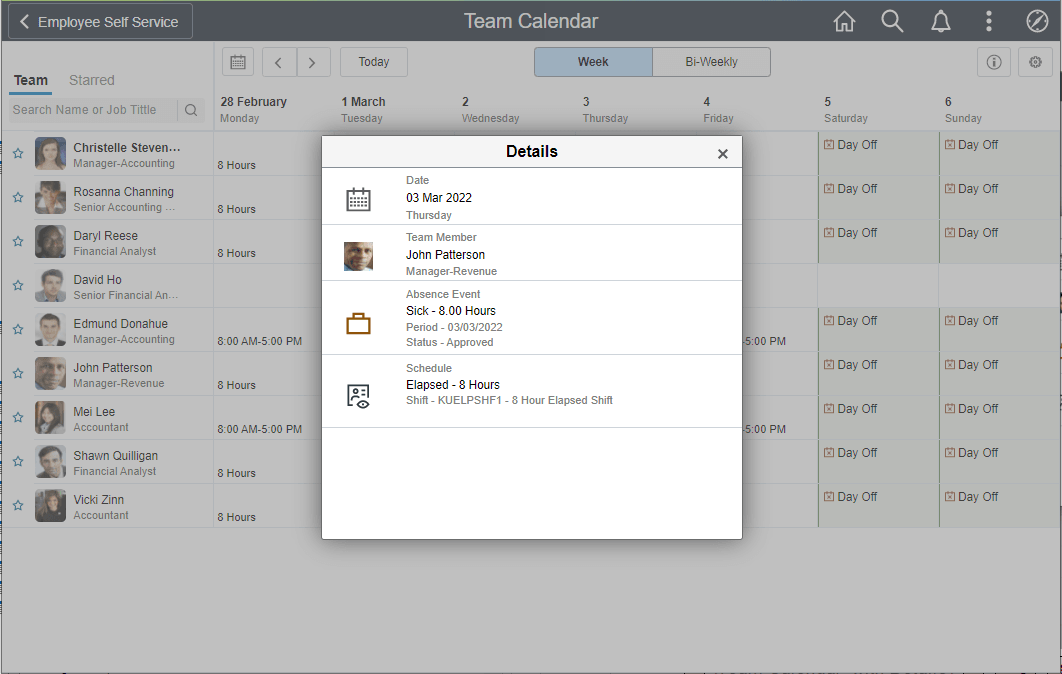Toggle the star next to Vicki Zinn
This screenshot has height=674, width=1062.
click(x=18, y=505)
